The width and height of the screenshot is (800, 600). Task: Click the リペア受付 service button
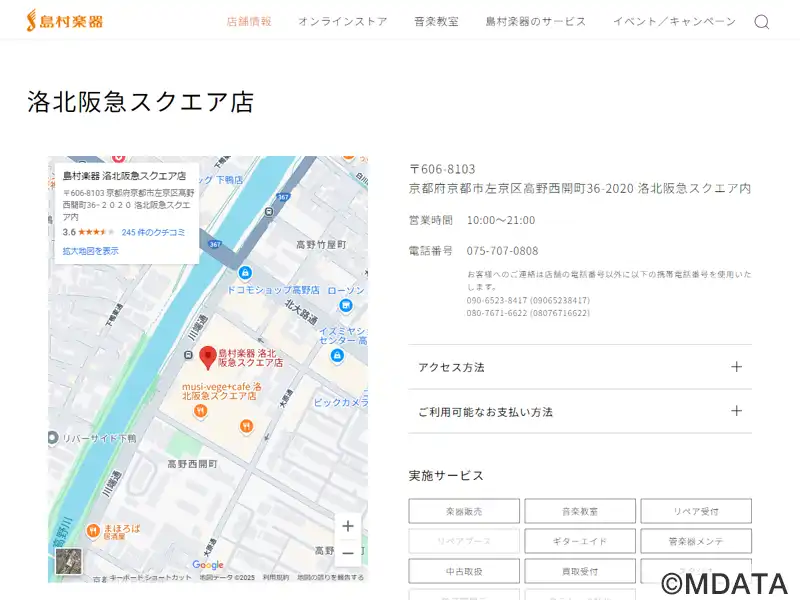point(696,511)
